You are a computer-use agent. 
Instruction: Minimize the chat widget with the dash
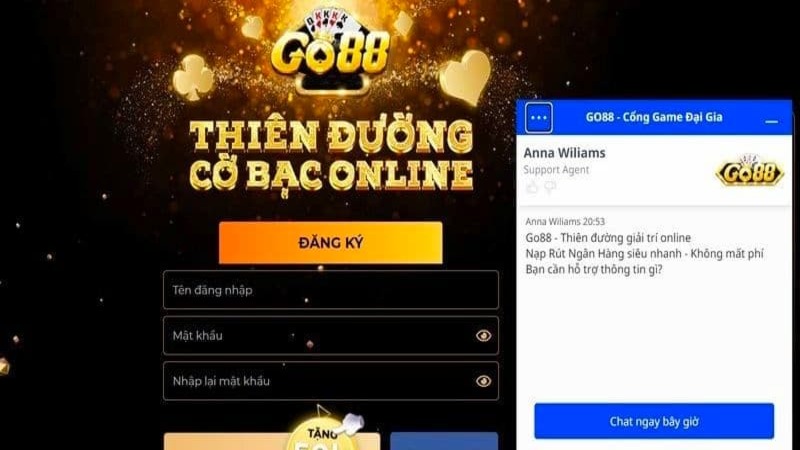click(x=771, y=121)
